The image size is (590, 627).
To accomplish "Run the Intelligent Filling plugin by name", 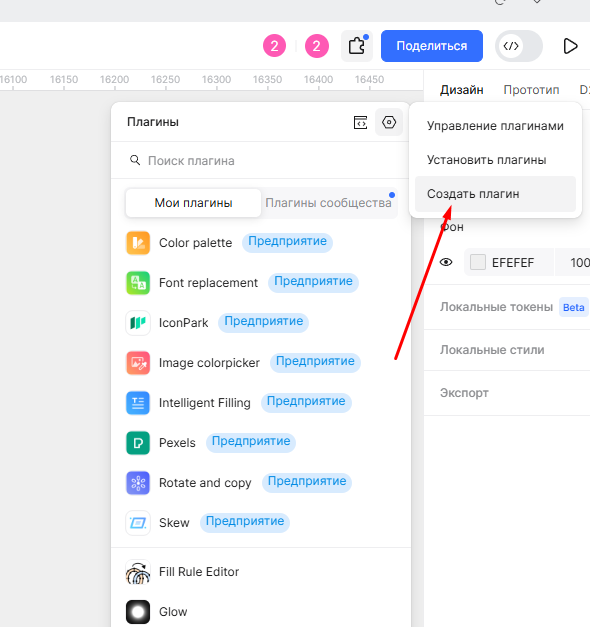I will 205,403.
